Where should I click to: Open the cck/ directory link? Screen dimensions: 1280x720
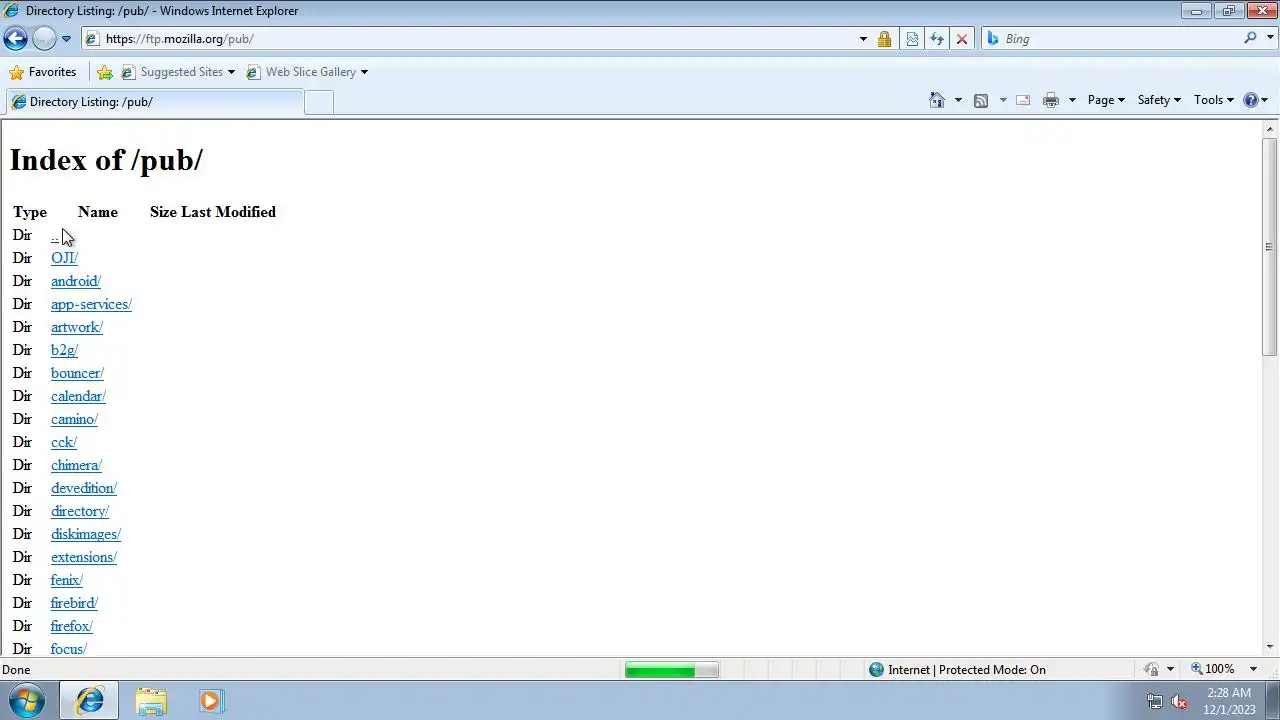point(64,442)
